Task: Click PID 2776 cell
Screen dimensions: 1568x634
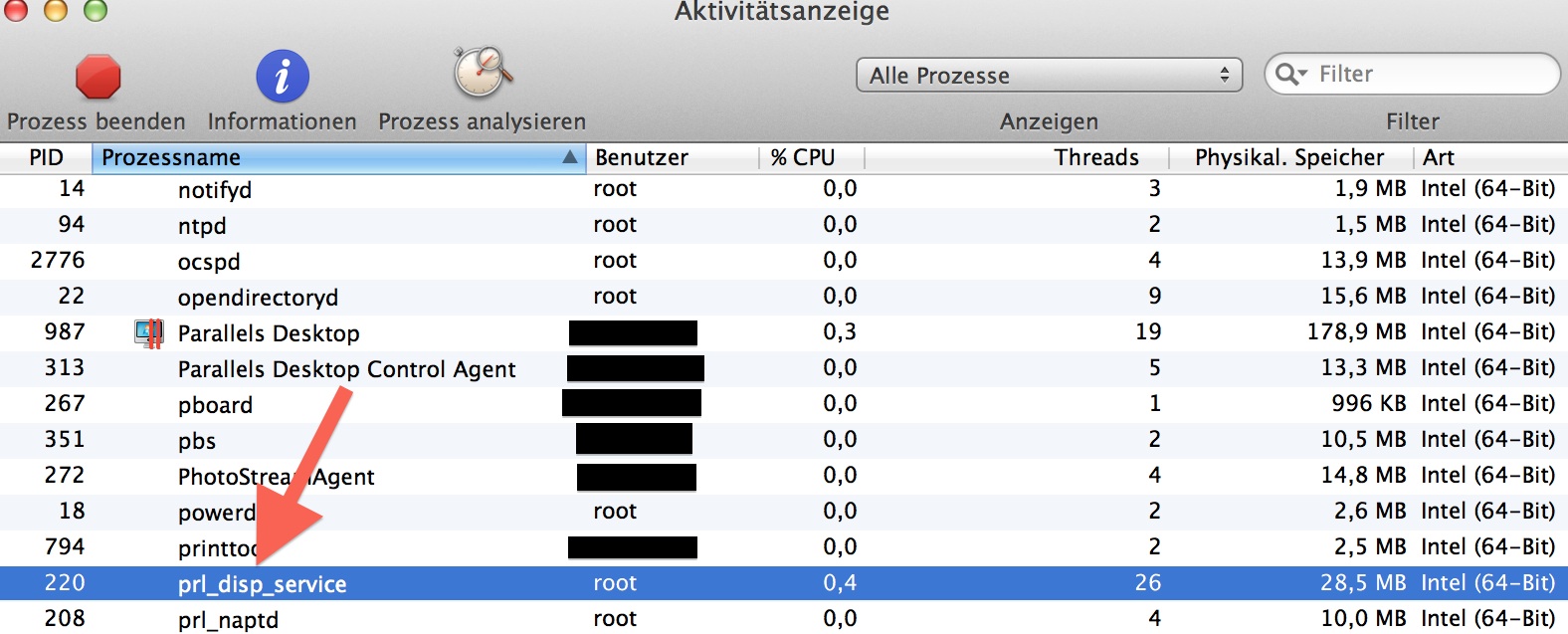Action: pos(58,260)
